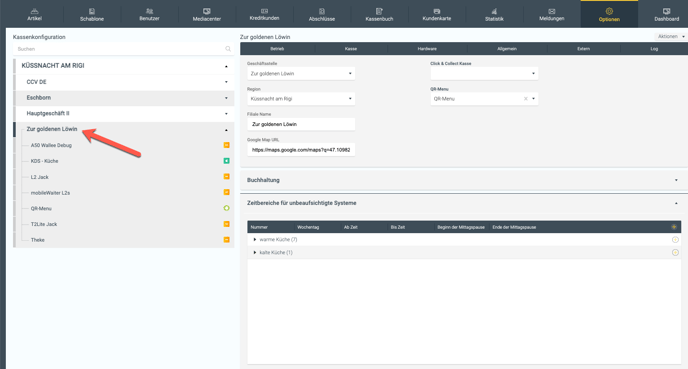Open the Geschäftsstelle dropdown

(x=301, y=73)
